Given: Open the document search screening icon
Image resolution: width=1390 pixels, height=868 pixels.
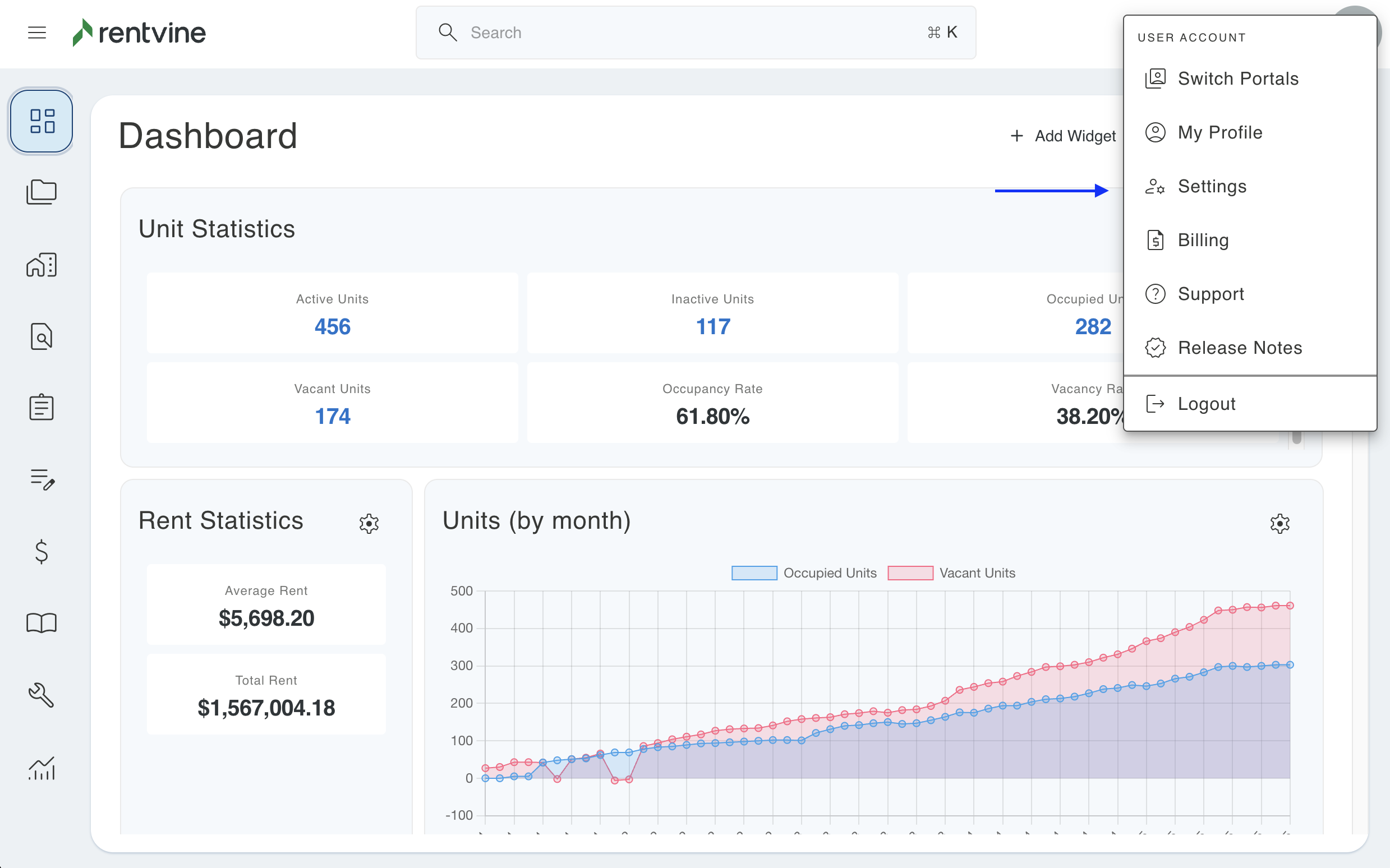Looking at the screenshot, I should [42, 336].
